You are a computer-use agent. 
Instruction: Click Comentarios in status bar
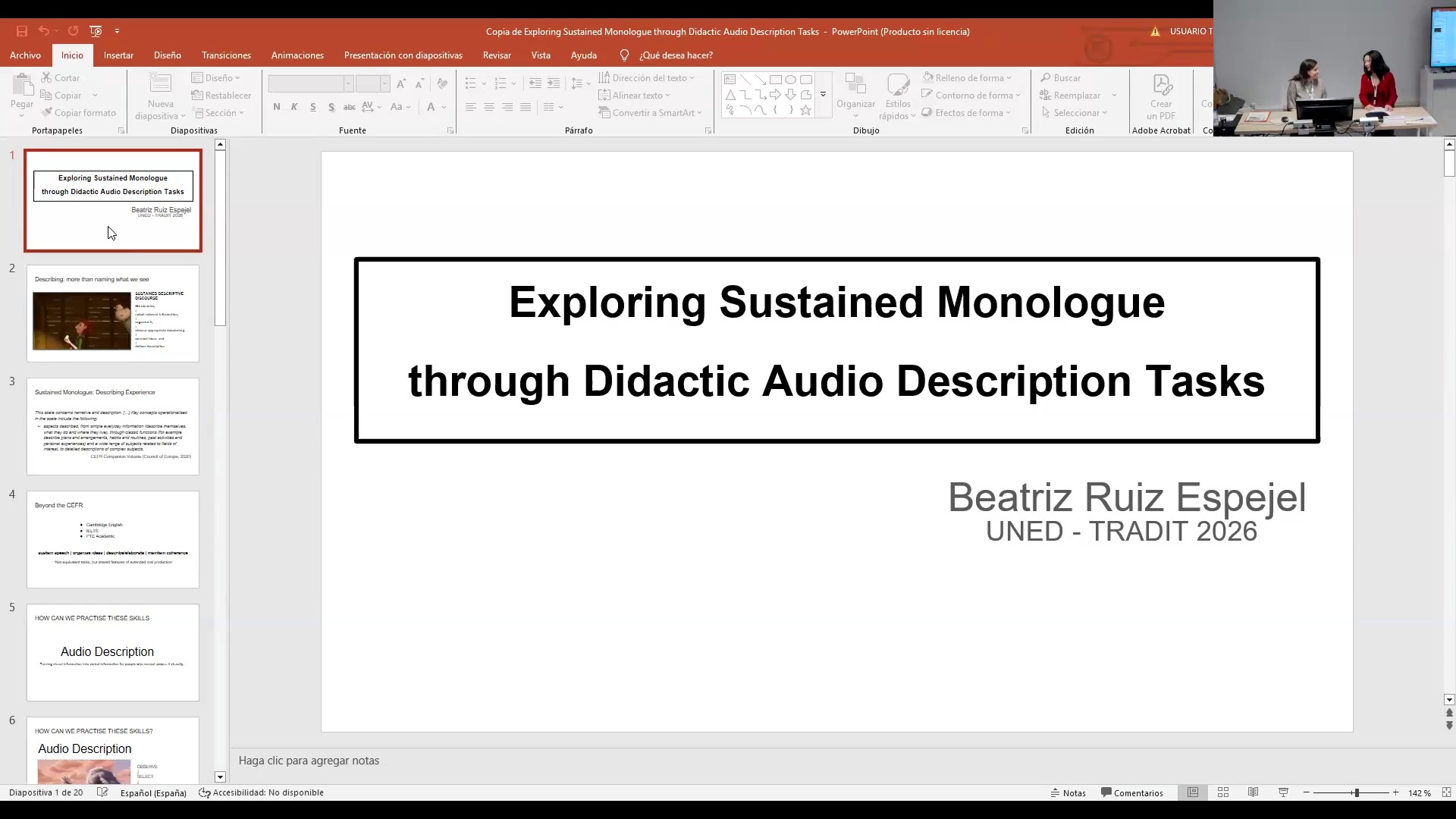pyautogui.click(x=1132, y=792)
